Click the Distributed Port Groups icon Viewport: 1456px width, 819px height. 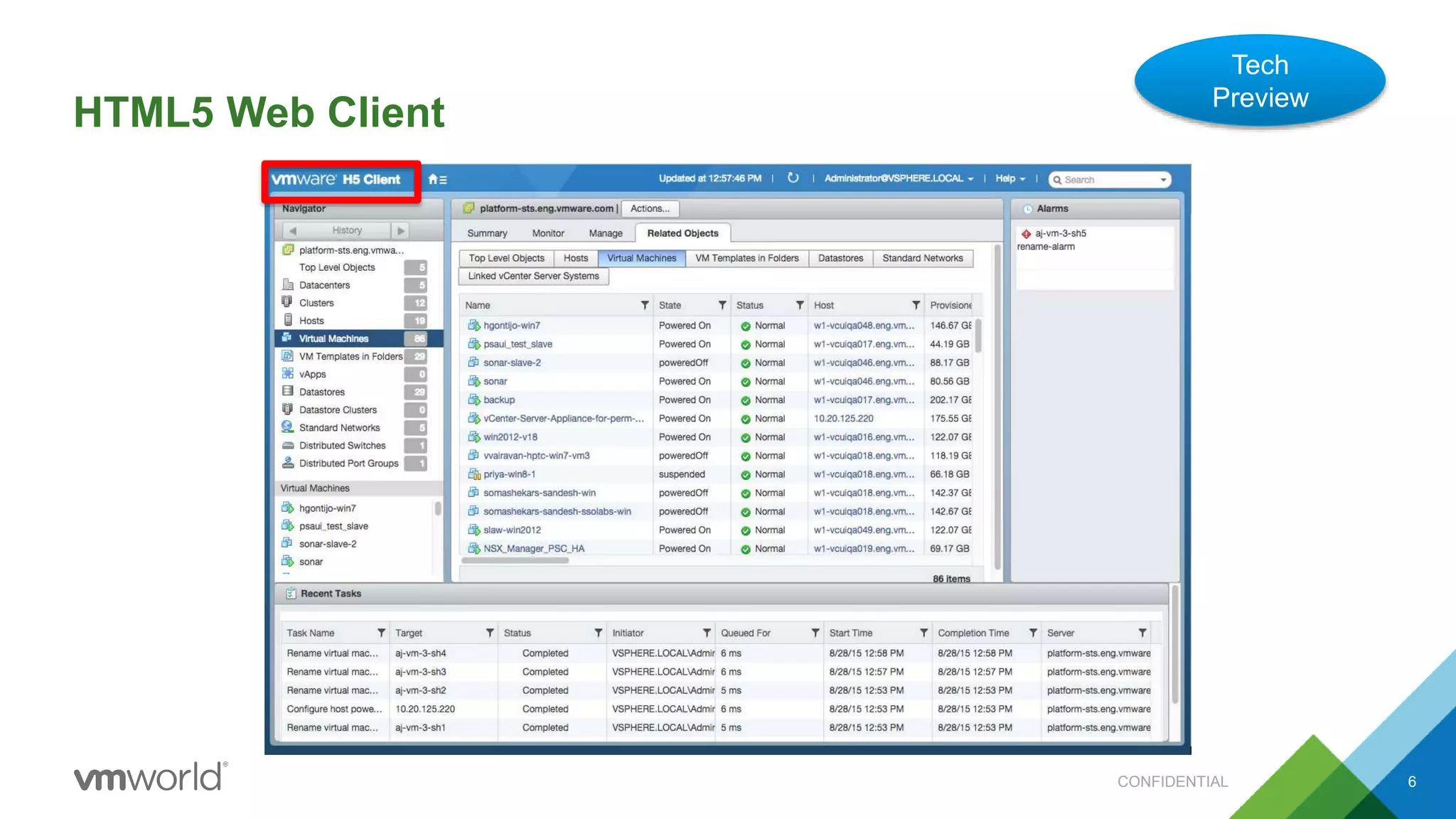[288, 462]
